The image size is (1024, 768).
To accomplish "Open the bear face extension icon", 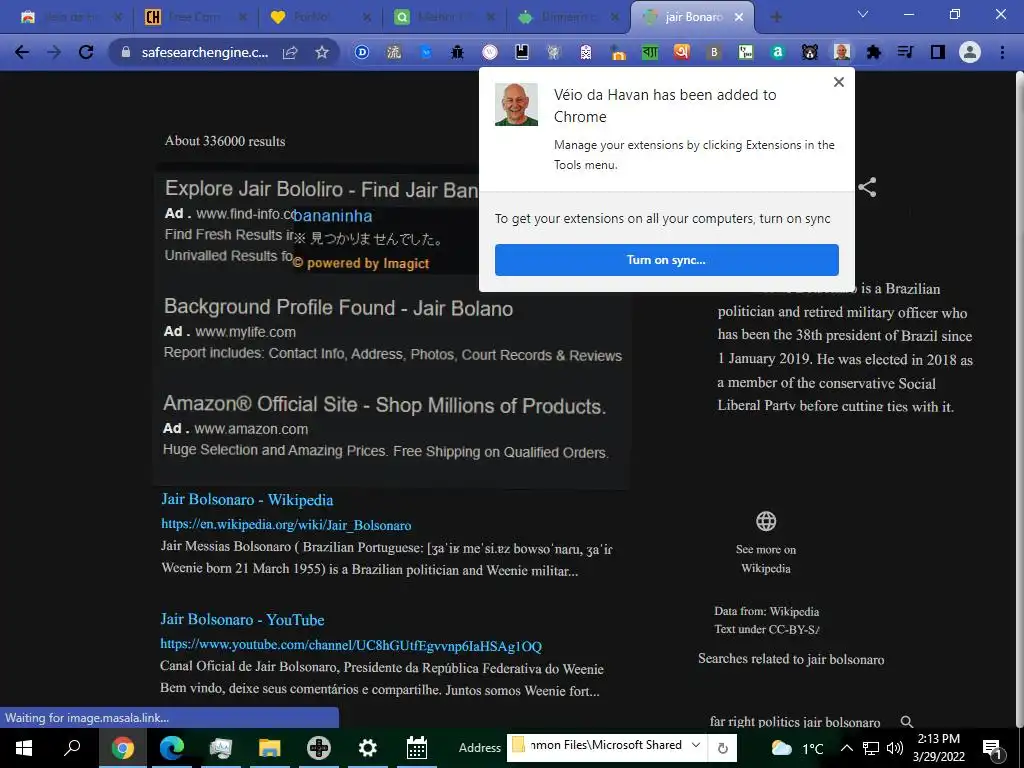I will pyautogui.click(x=810, y=52).
